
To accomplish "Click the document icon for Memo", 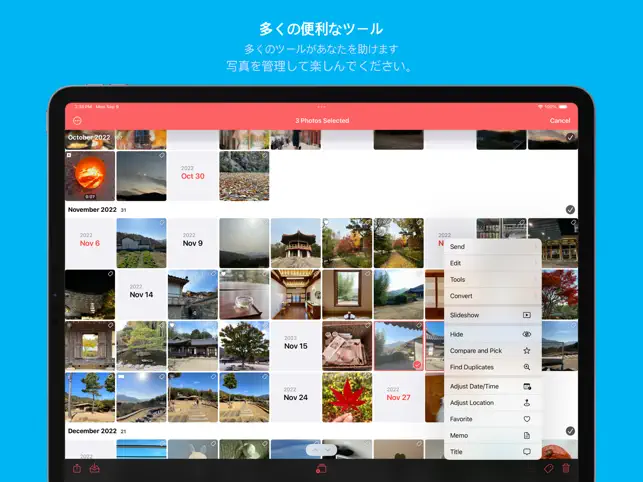I will [527, 435].
